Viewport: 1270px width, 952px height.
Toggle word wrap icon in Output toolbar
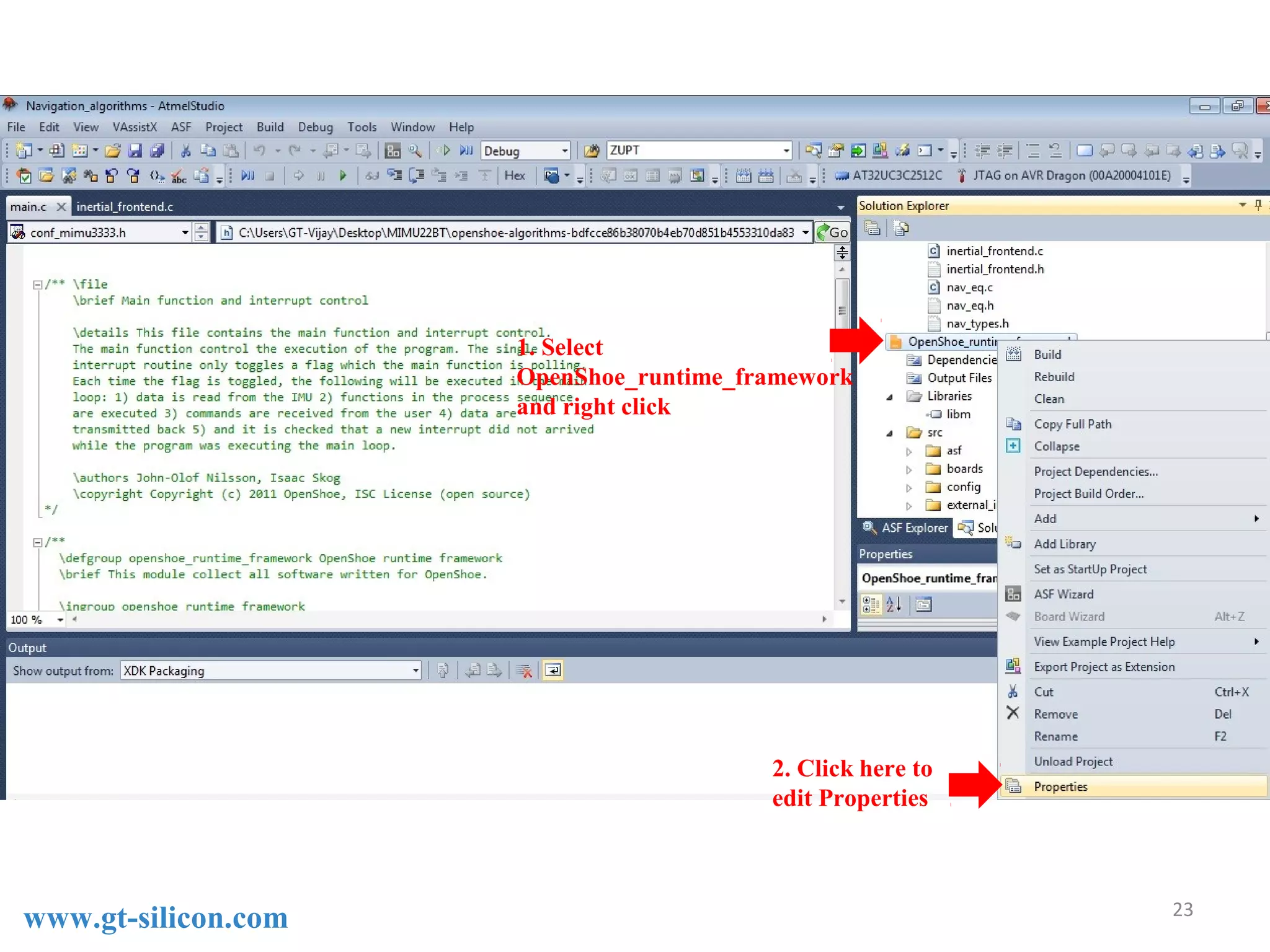coord(553,671)
